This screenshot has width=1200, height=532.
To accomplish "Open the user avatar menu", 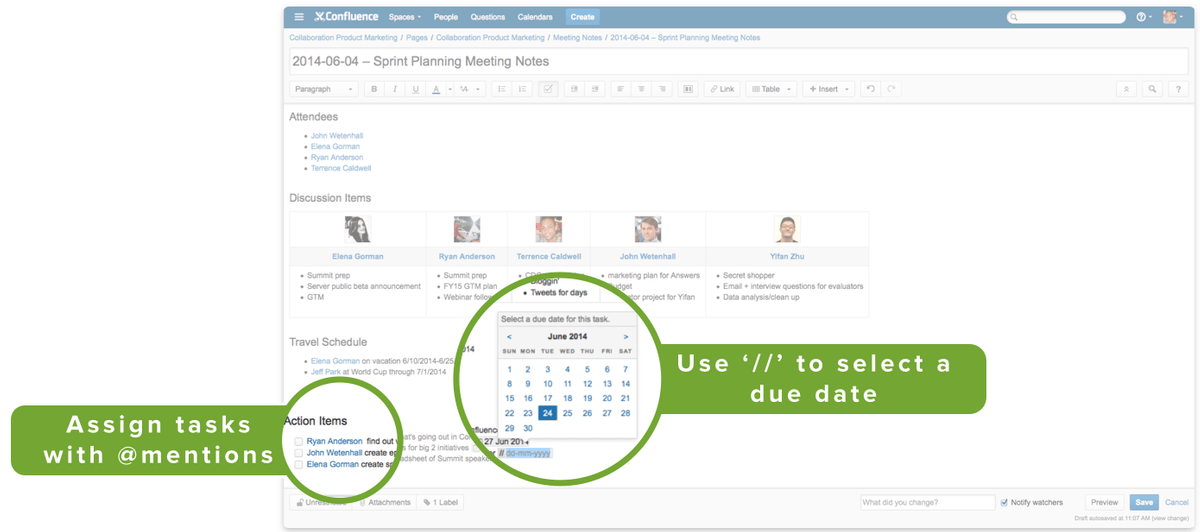I will pos(1174,17).
